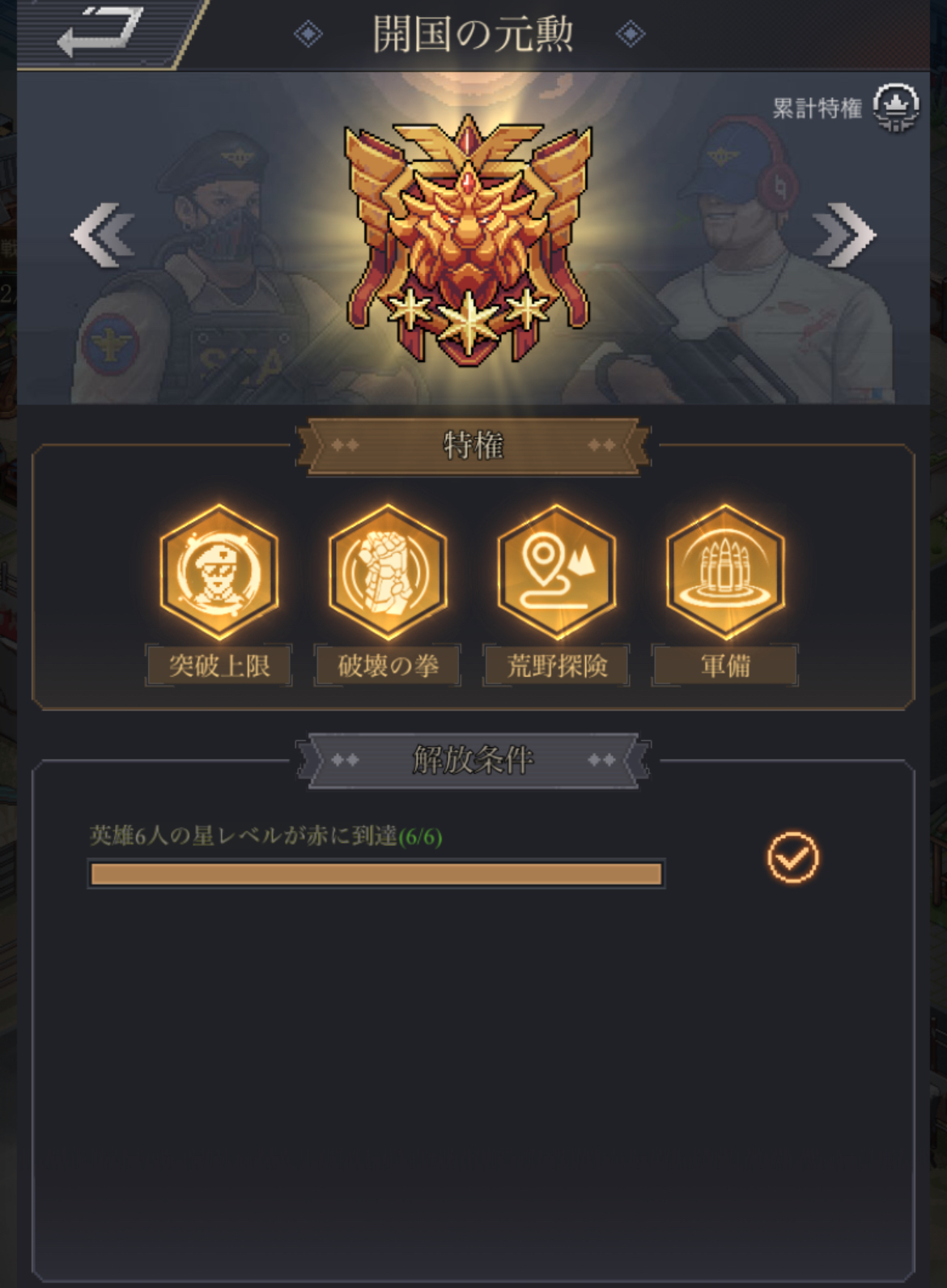Click the 特権 section banner
Viewport: 947px width, 1288px height.
tap(473, 445)
